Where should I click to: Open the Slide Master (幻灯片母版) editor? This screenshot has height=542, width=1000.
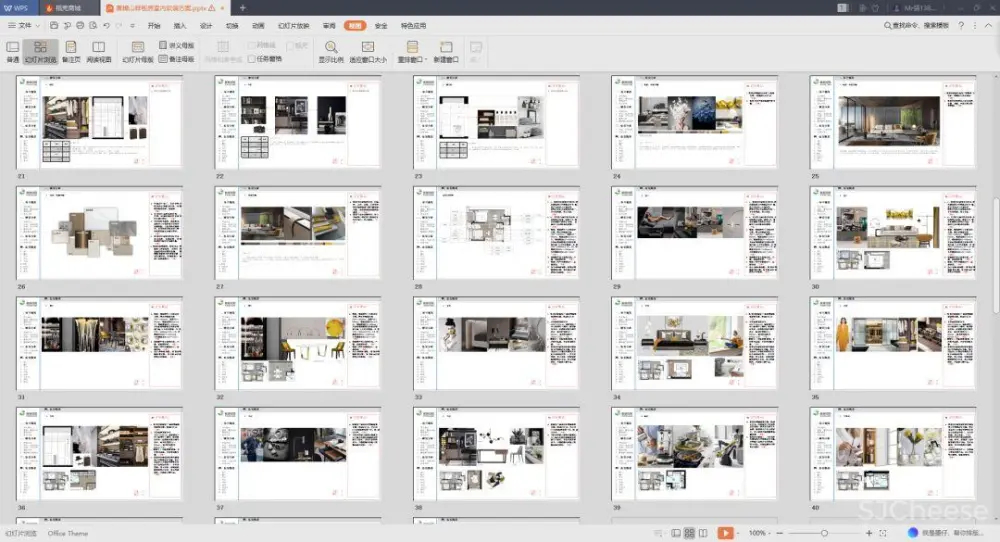[x=137, y=51]
